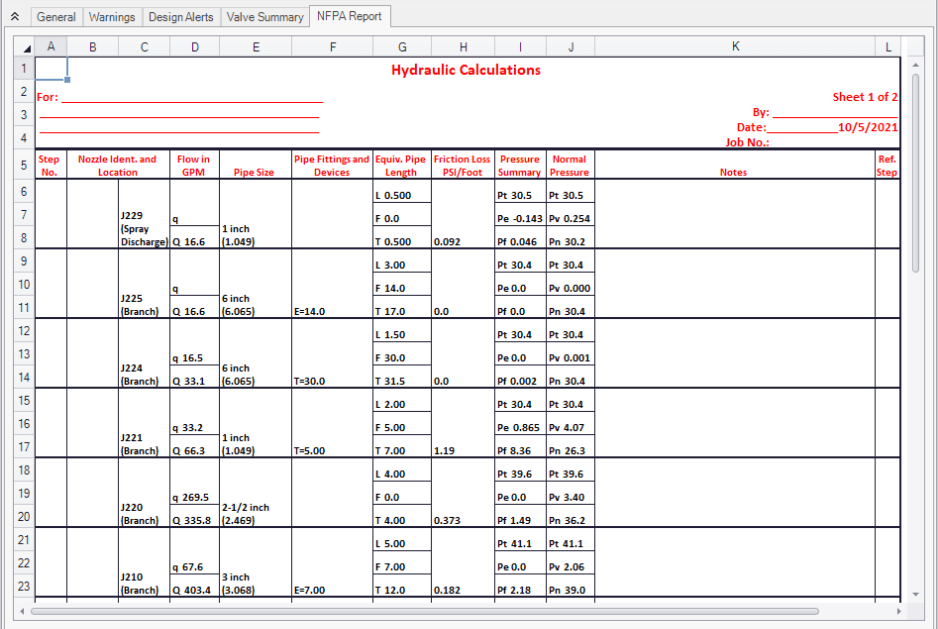The height and width of the screenshot is (629, 938).
Task: Select row 12 header
Action: pyautogui.click(x=25, y=331)
